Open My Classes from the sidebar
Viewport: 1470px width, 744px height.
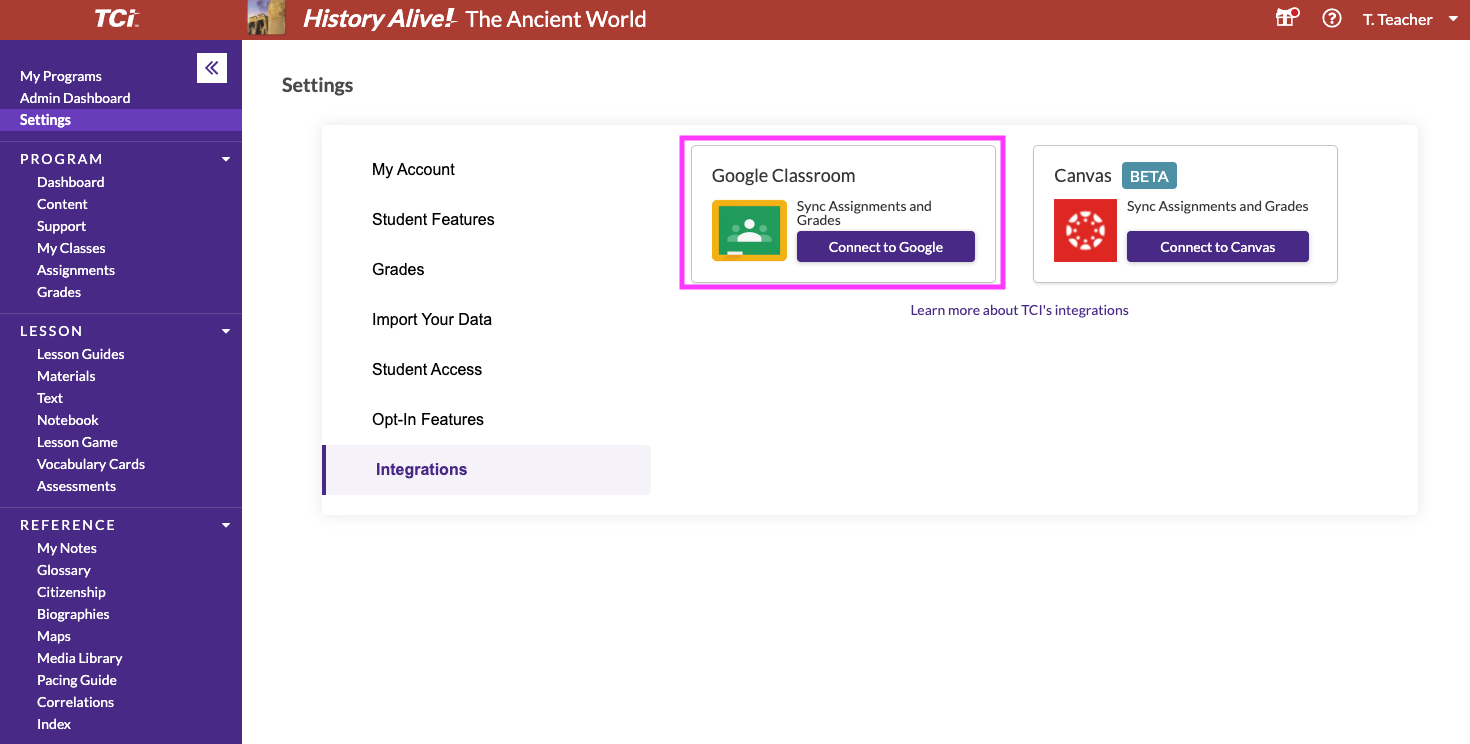tap(71, 247)
